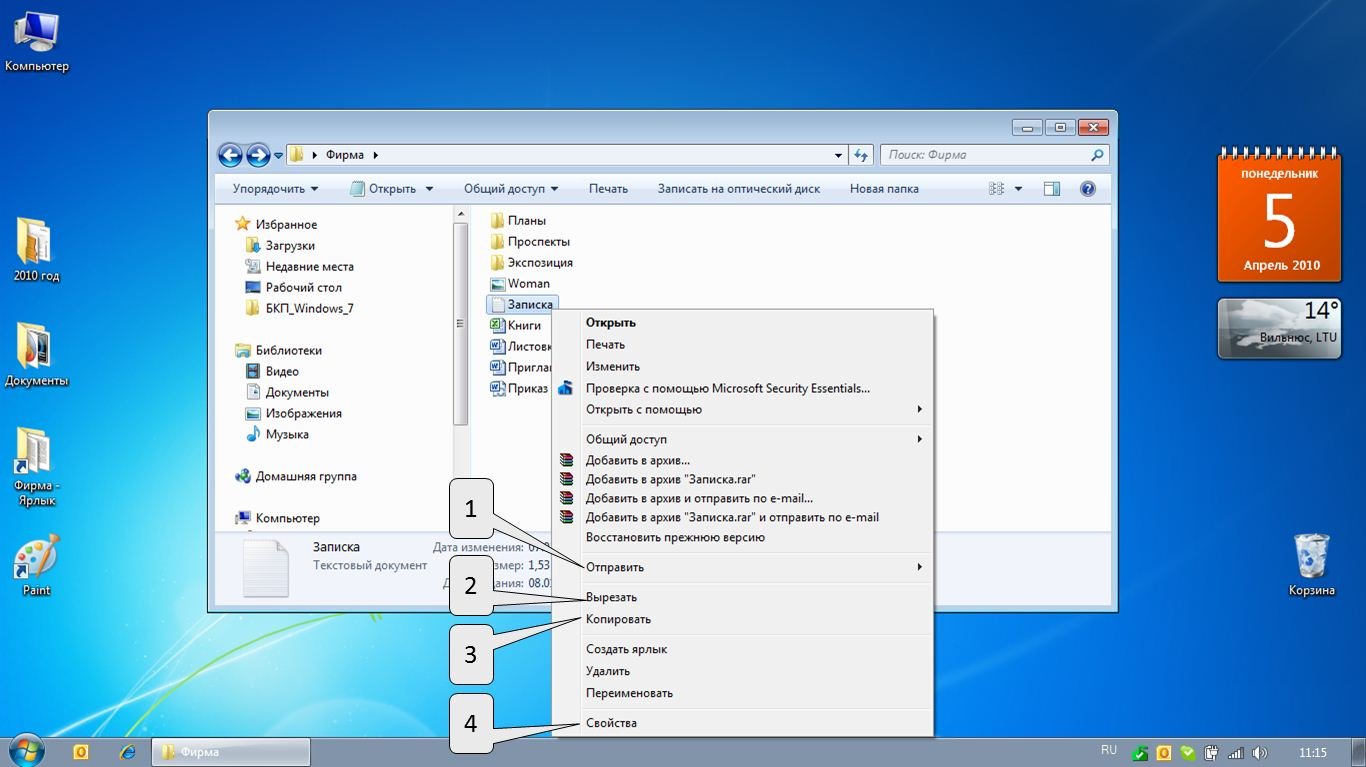Select Загрузки in the navigation pane
Screen dimensions: 1366x767
pos(290,245)
